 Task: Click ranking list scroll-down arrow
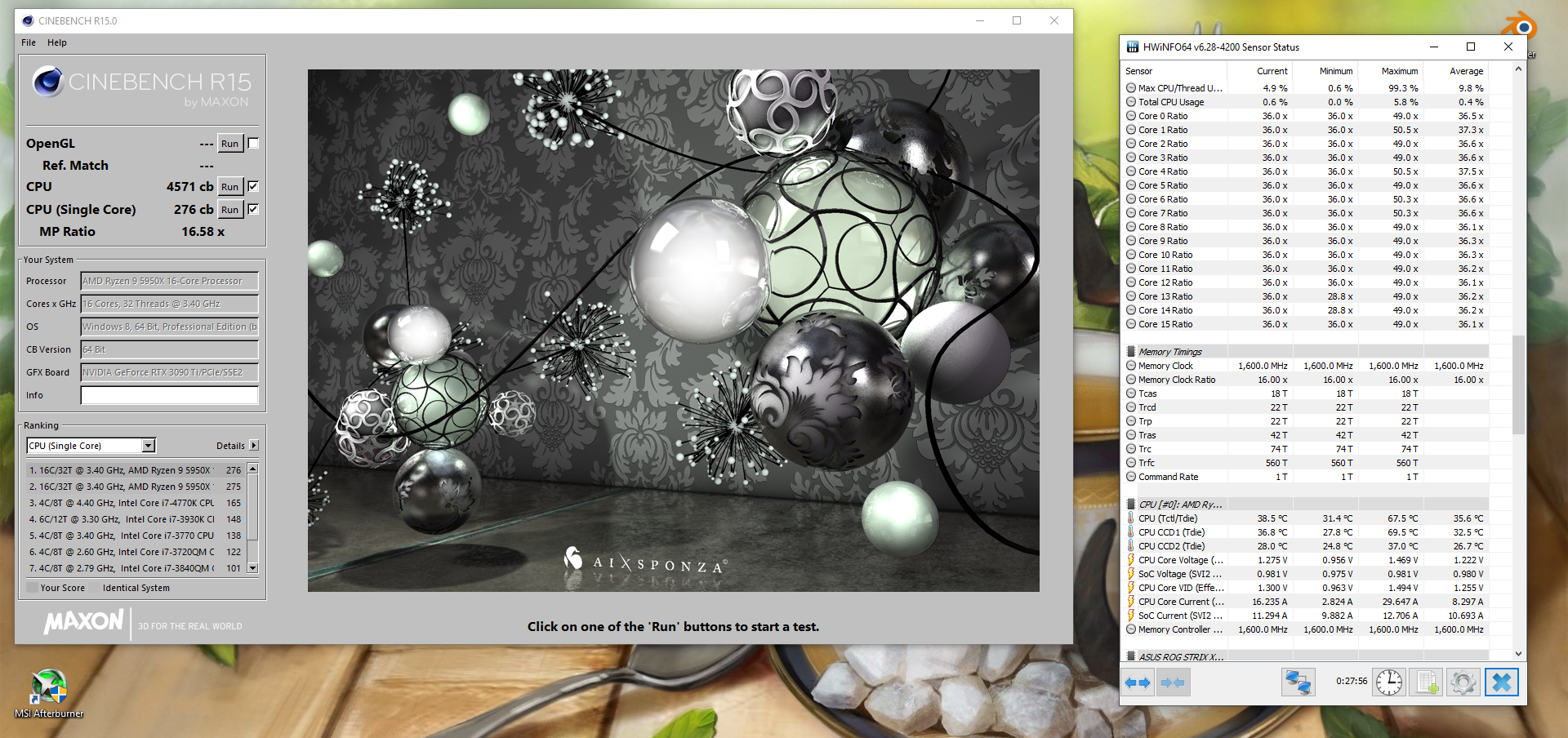(x=253, y=567)
